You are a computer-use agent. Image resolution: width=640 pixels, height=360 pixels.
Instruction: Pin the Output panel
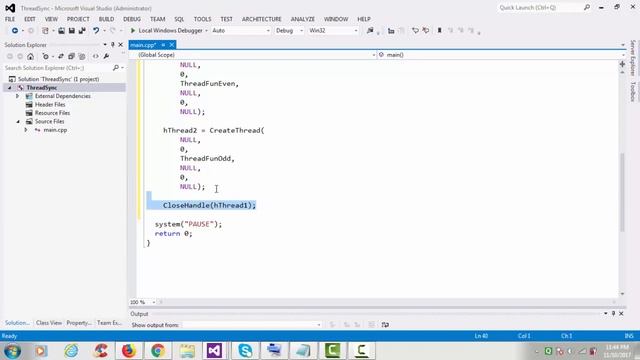(613, 313)
